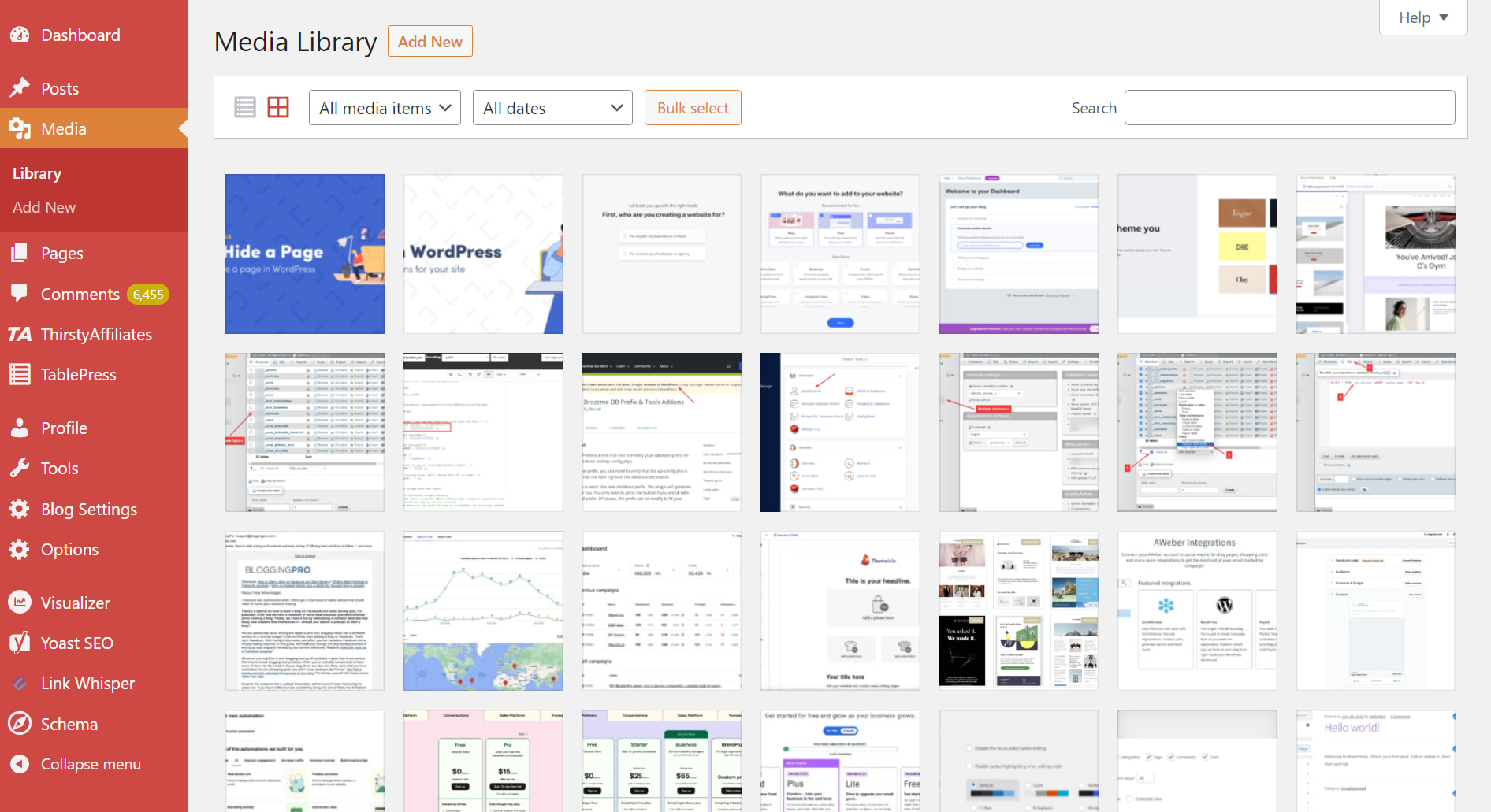Open Add New submenu link
Image resolution: width=1491 pixels, height=812 pixels.
44,207
